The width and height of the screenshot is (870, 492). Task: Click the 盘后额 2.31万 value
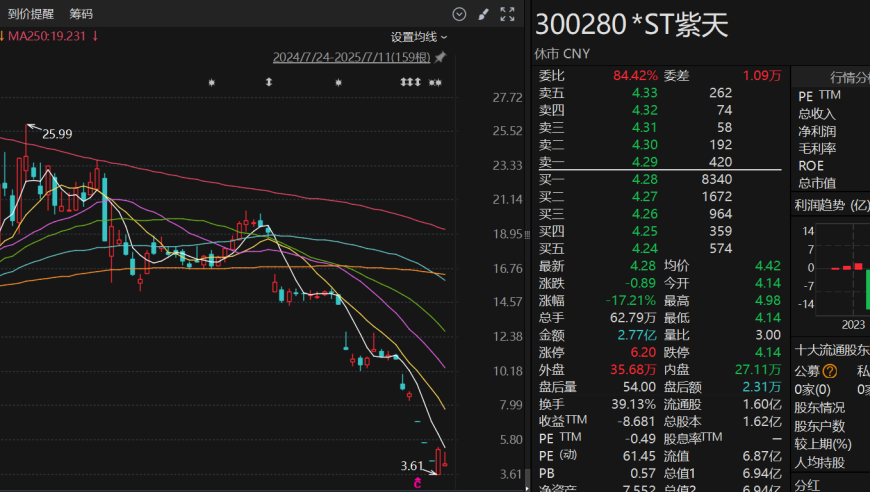coord(762,387)
